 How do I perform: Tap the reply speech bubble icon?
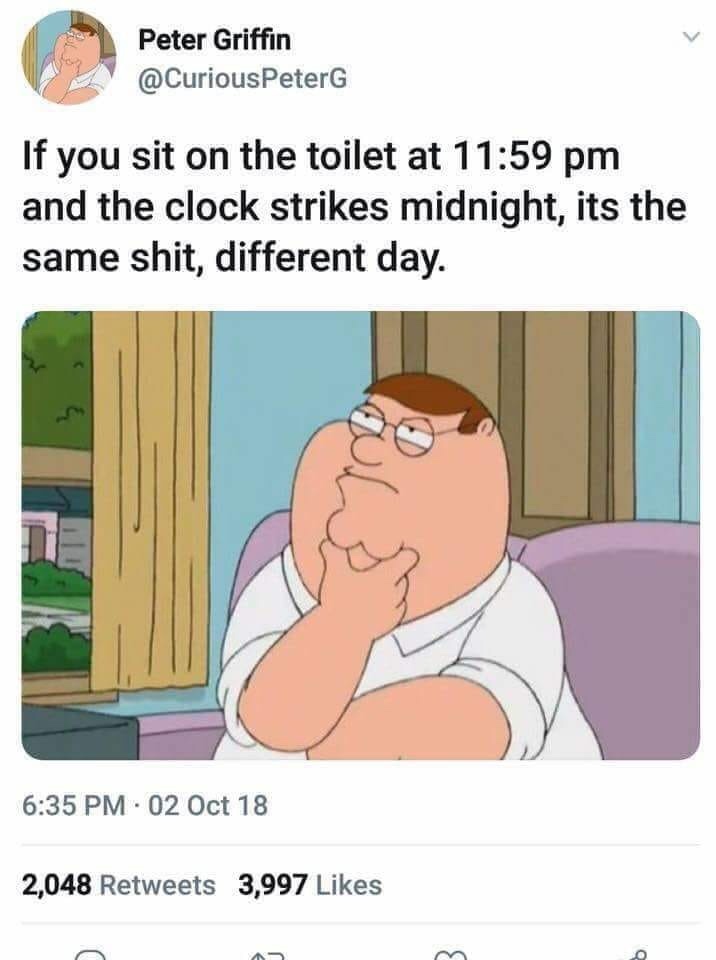89,955
